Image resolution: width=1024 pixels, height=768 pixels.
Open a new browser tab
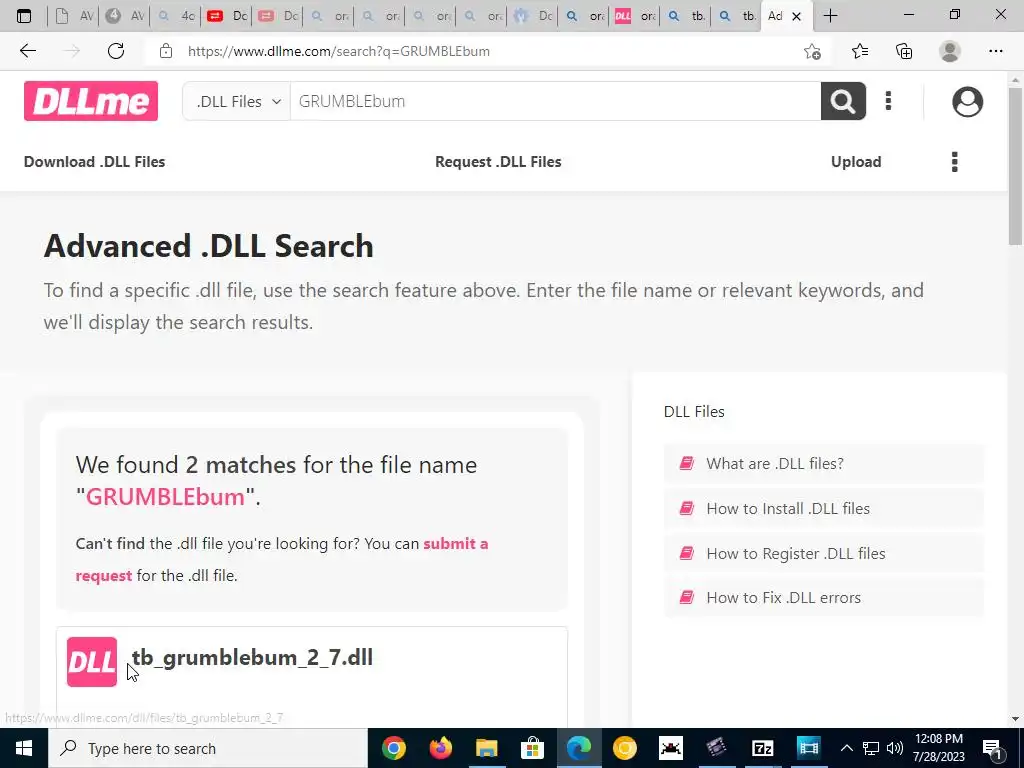click(x=830, y=16)
